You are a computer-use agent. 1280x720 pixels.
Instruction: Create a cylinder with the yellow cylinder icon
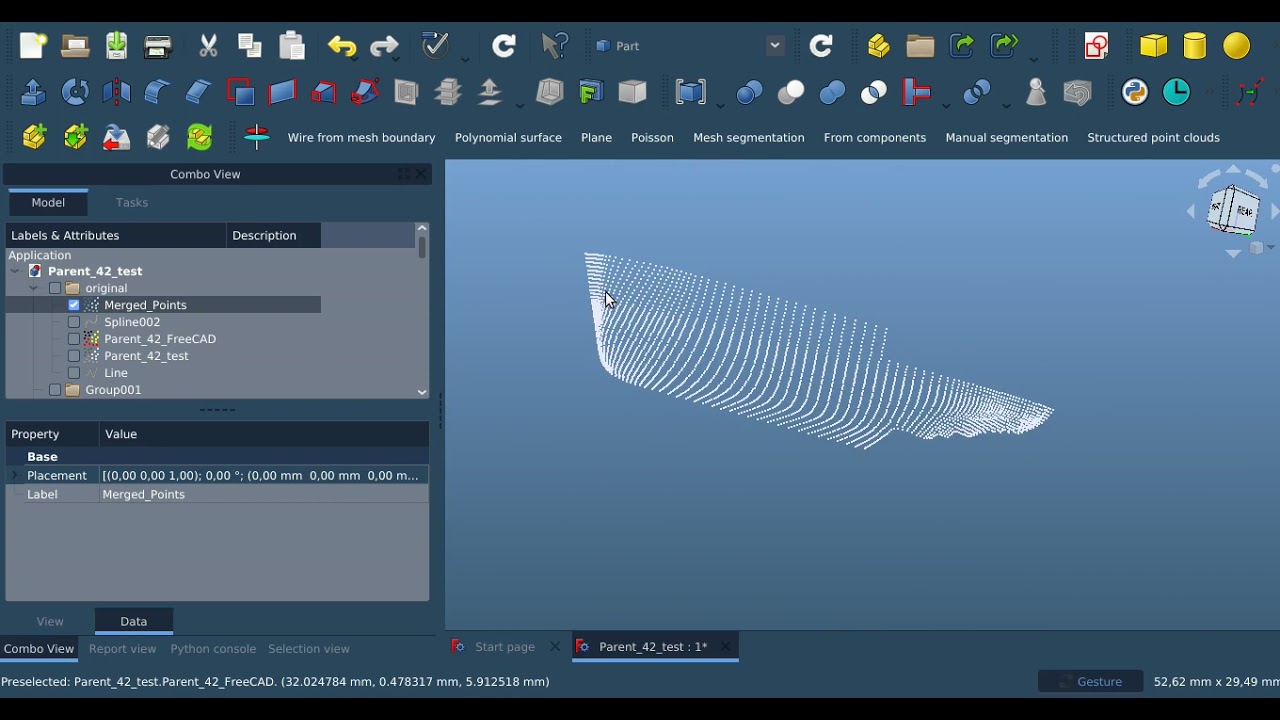(x=1195, y=46)
